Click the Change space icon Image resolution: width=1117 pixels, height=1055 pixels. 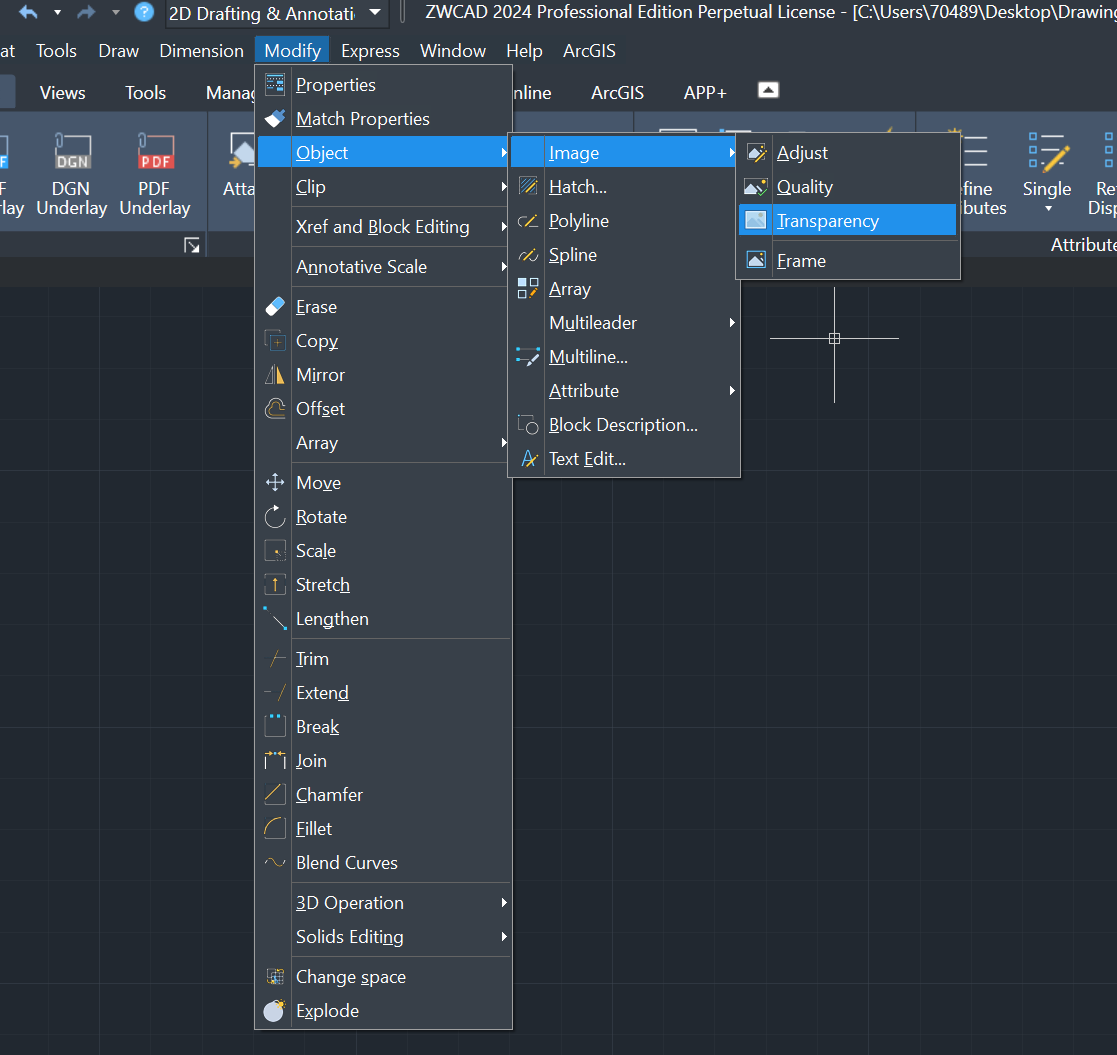coord(275,977)
